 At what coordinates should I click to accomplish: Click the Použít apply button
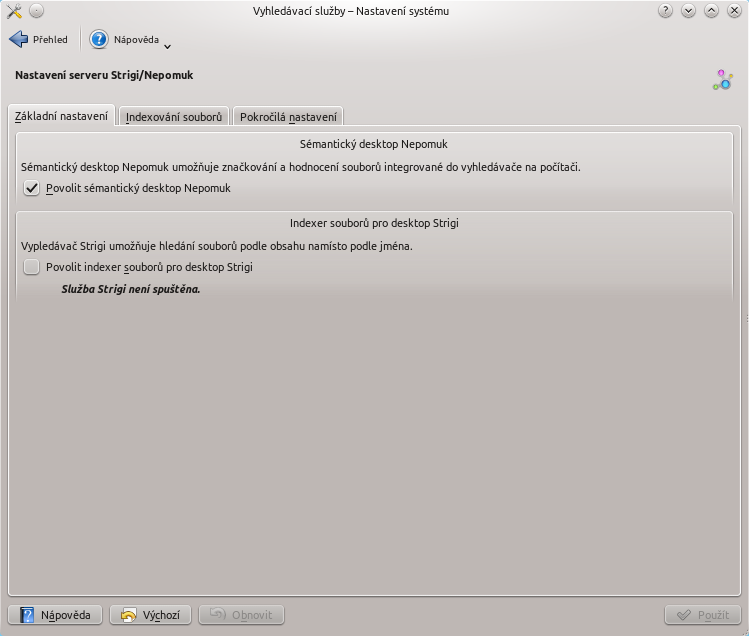pyautogui.click(x=703, y=615)
